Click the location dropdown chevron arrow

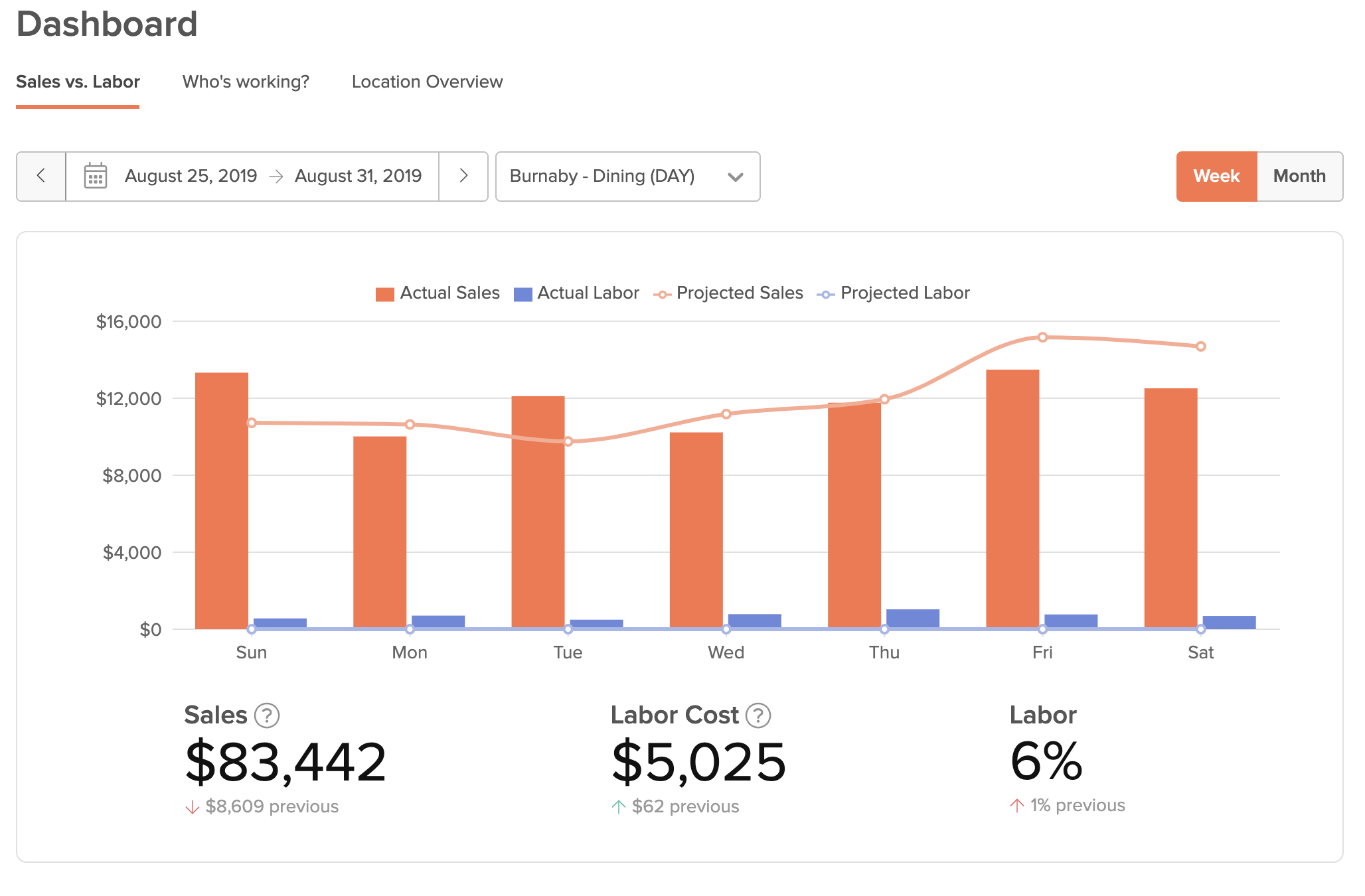pyautogui.click(x=735, y=177)
